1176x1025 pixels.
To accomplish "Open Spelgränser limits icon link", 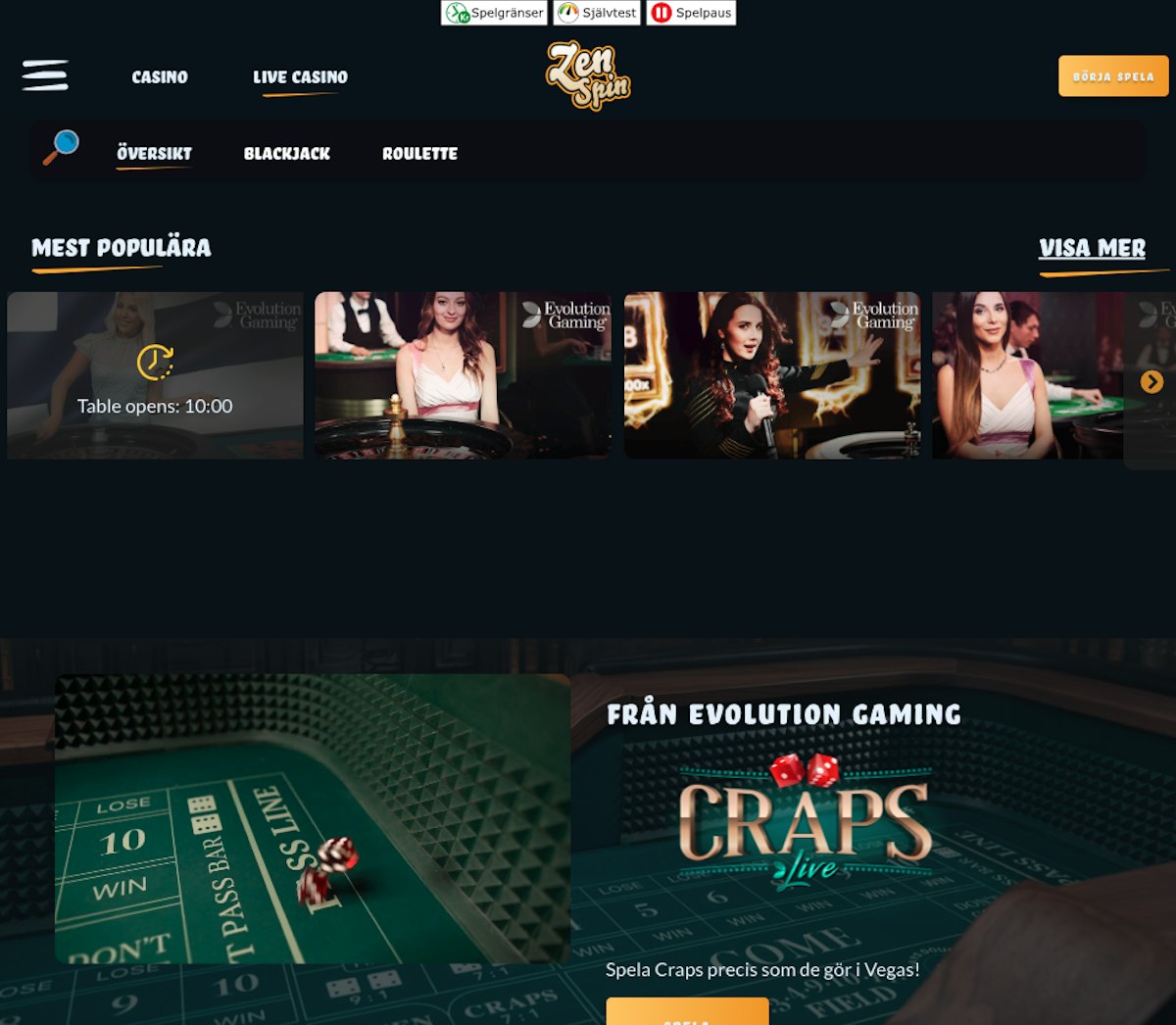I will [494, 13].
